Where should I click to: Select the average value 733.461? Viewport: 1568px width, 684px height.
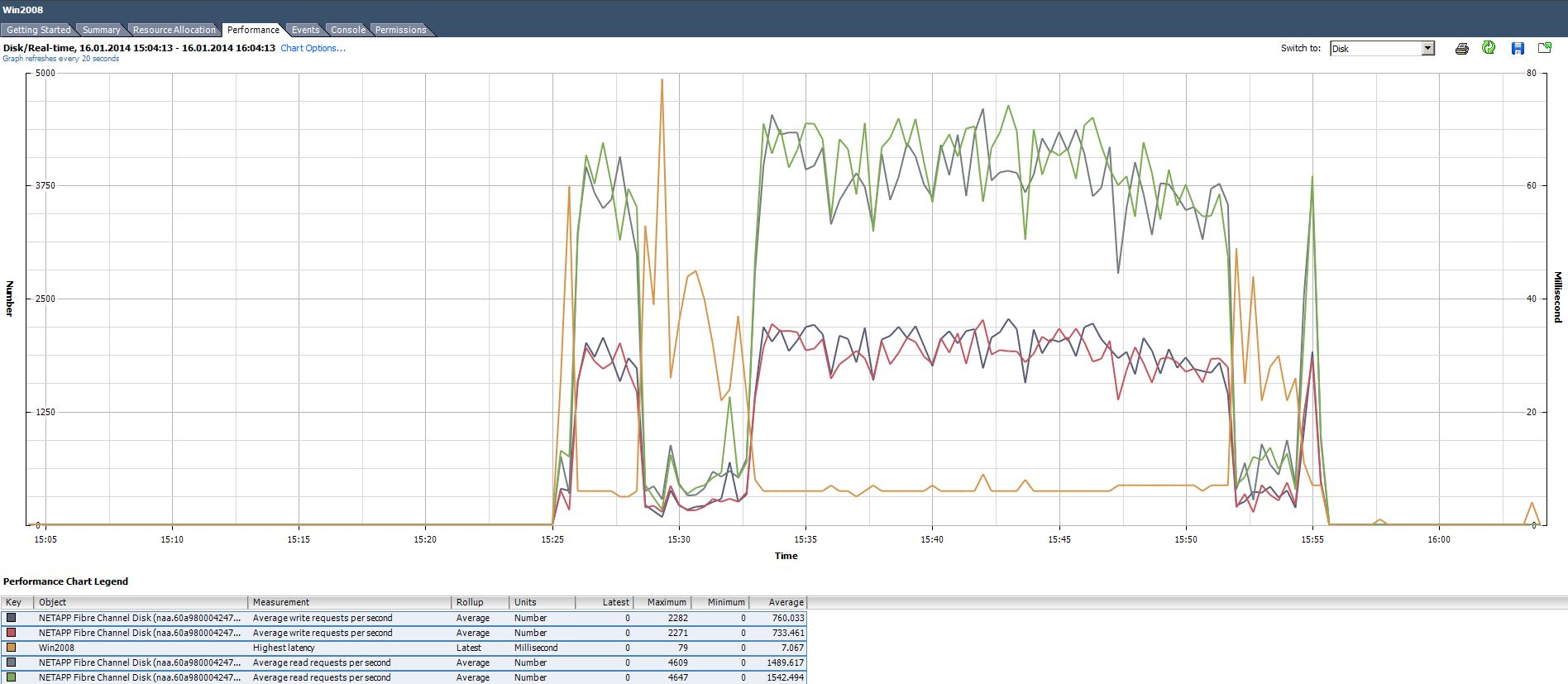coord(787,633)
